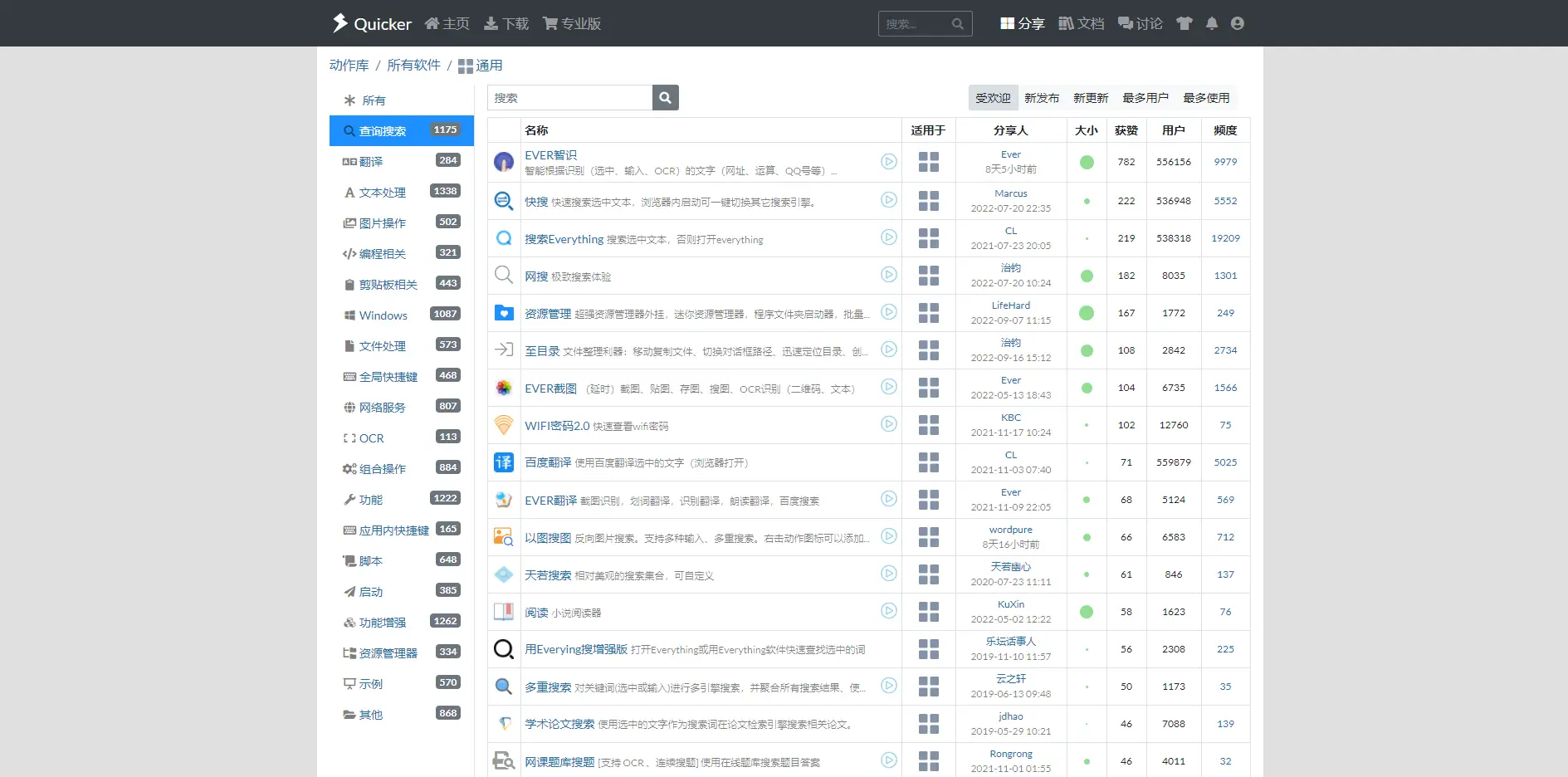The height and width of the screenshot is (777, 1568).
Task: Open the EVER智识 action link
Action: point(550,155)
